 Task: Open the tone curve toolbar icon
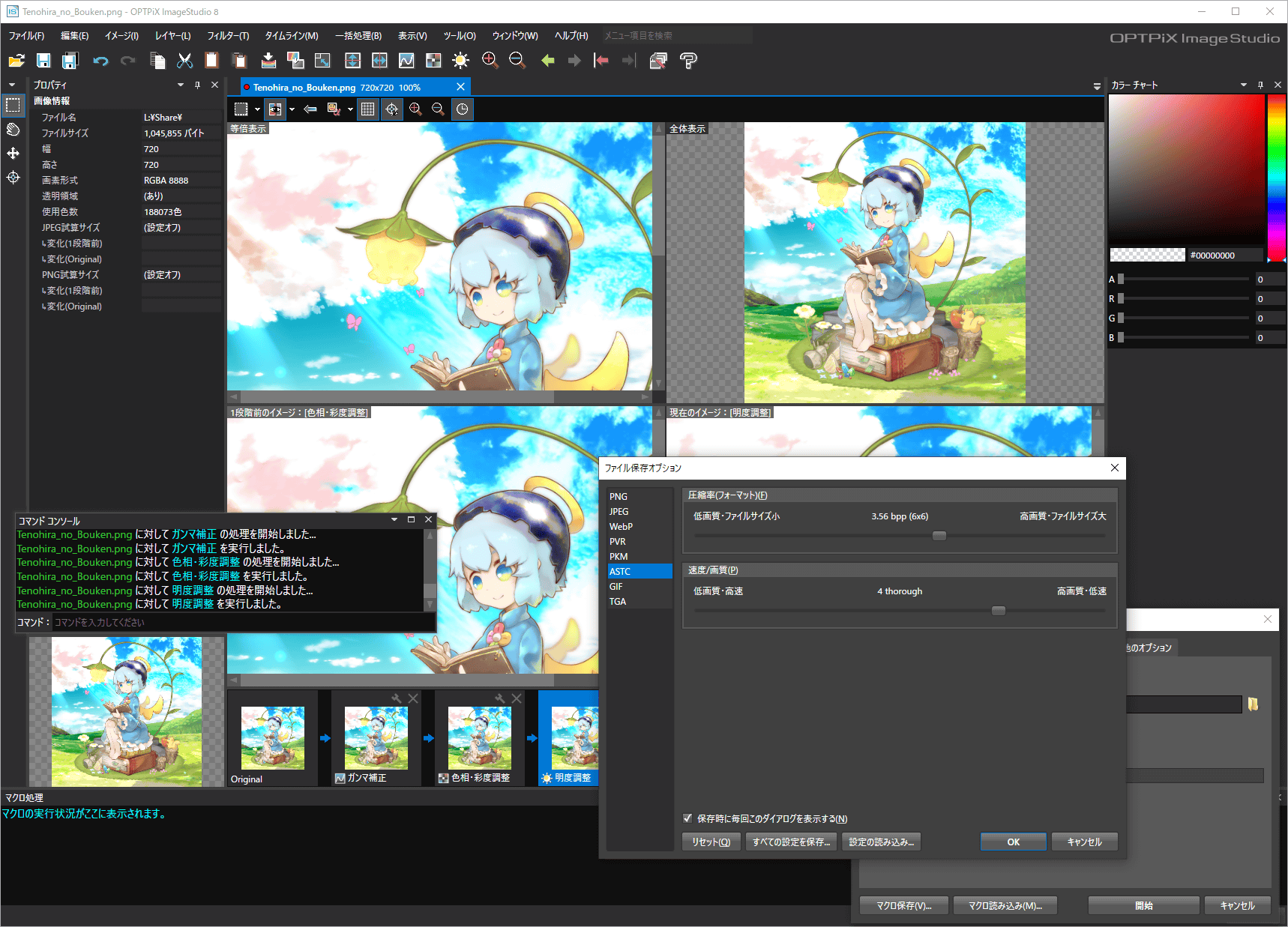point(406,61)
